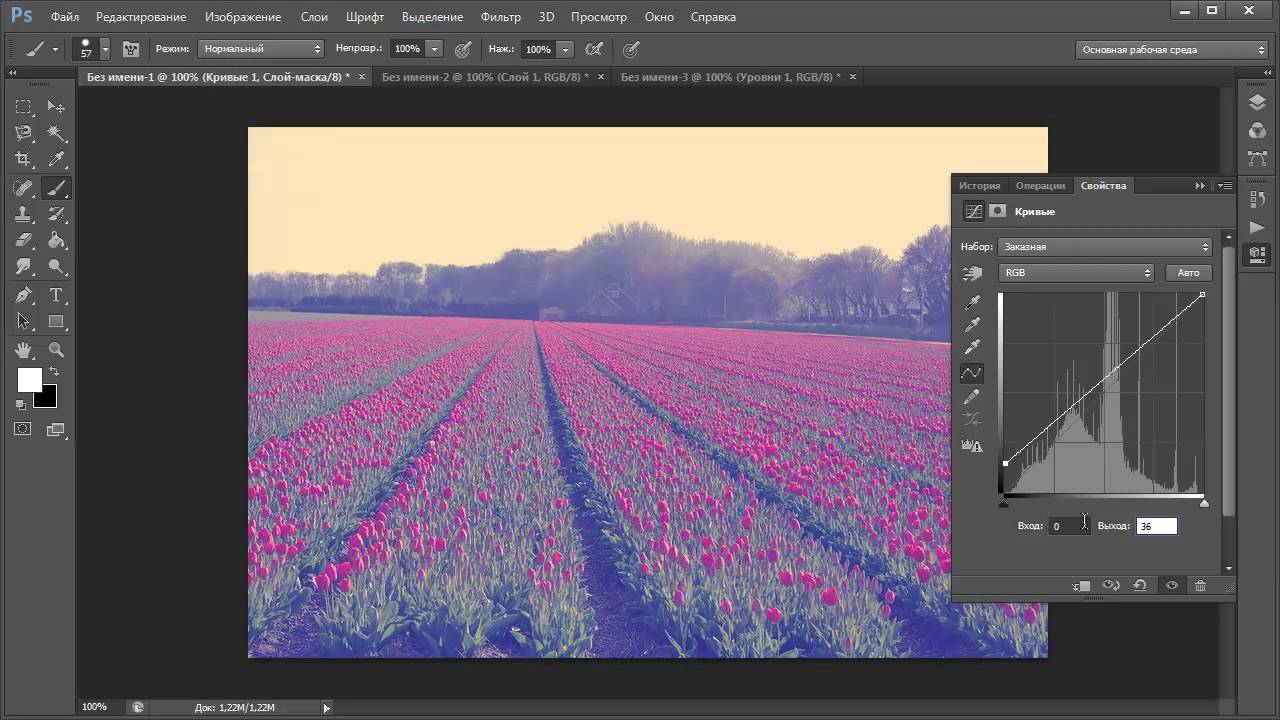Image resolution: width=1280 pixels, height=720 pixels.
Task: Open the Набор preset dropdown
Action: tap(1105, 247)
